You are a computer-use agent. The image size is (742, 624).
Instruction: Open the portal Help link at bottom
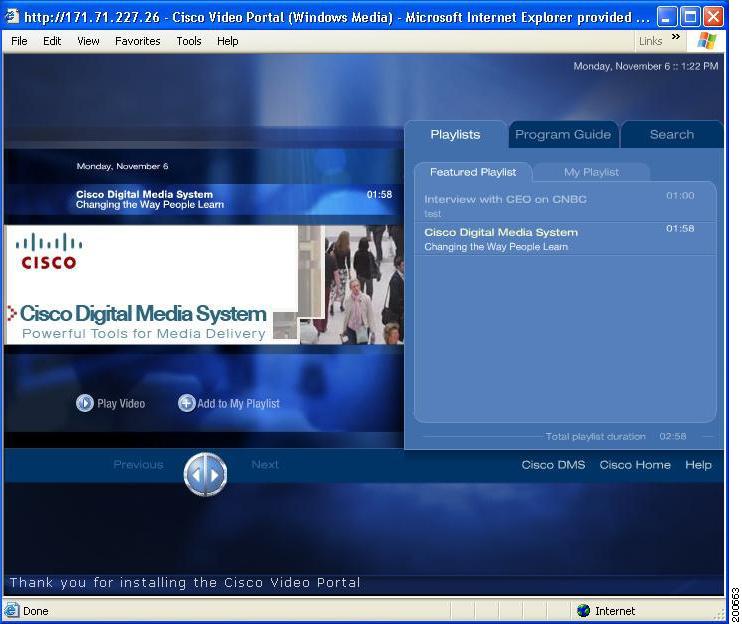click(x=698, y=465)
